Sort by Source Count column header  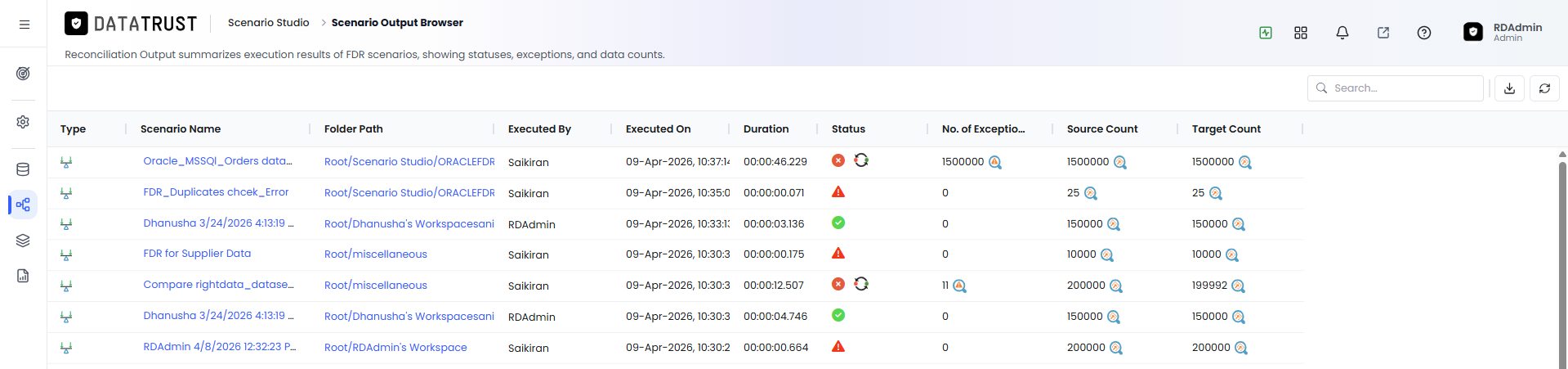click(x=1102, y=129)
